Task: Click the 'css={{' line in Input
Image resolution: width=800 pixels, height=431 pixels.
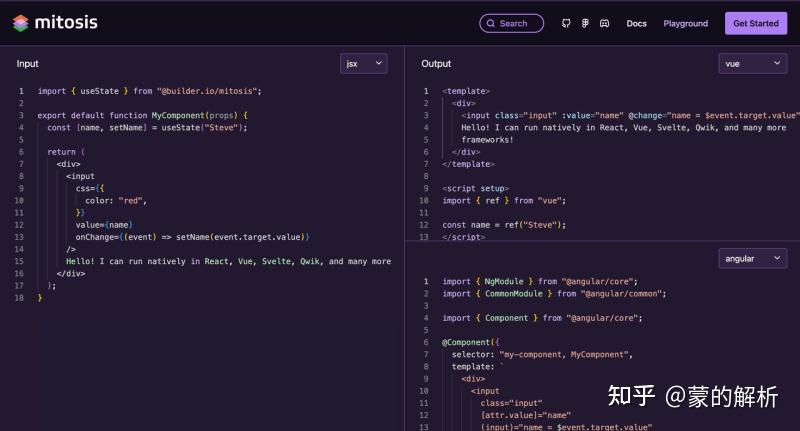Action: pos(90,189)
